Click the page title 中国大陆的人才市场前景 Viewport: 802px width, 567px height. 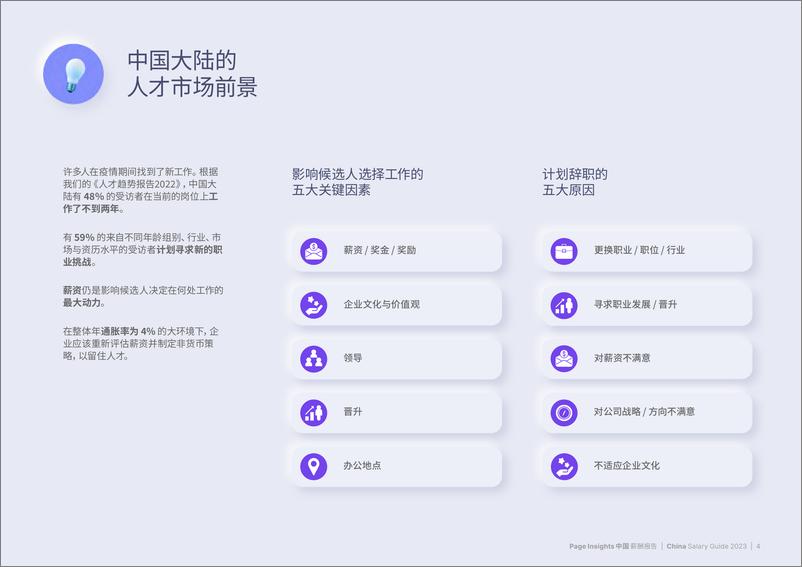pyautogui.click(x=192, y=74)
